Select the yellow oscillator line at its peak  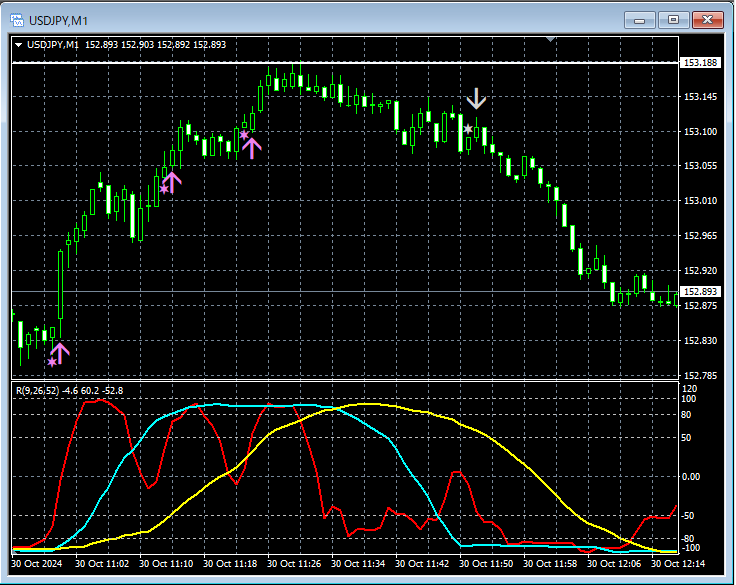(x=370, y=404)
